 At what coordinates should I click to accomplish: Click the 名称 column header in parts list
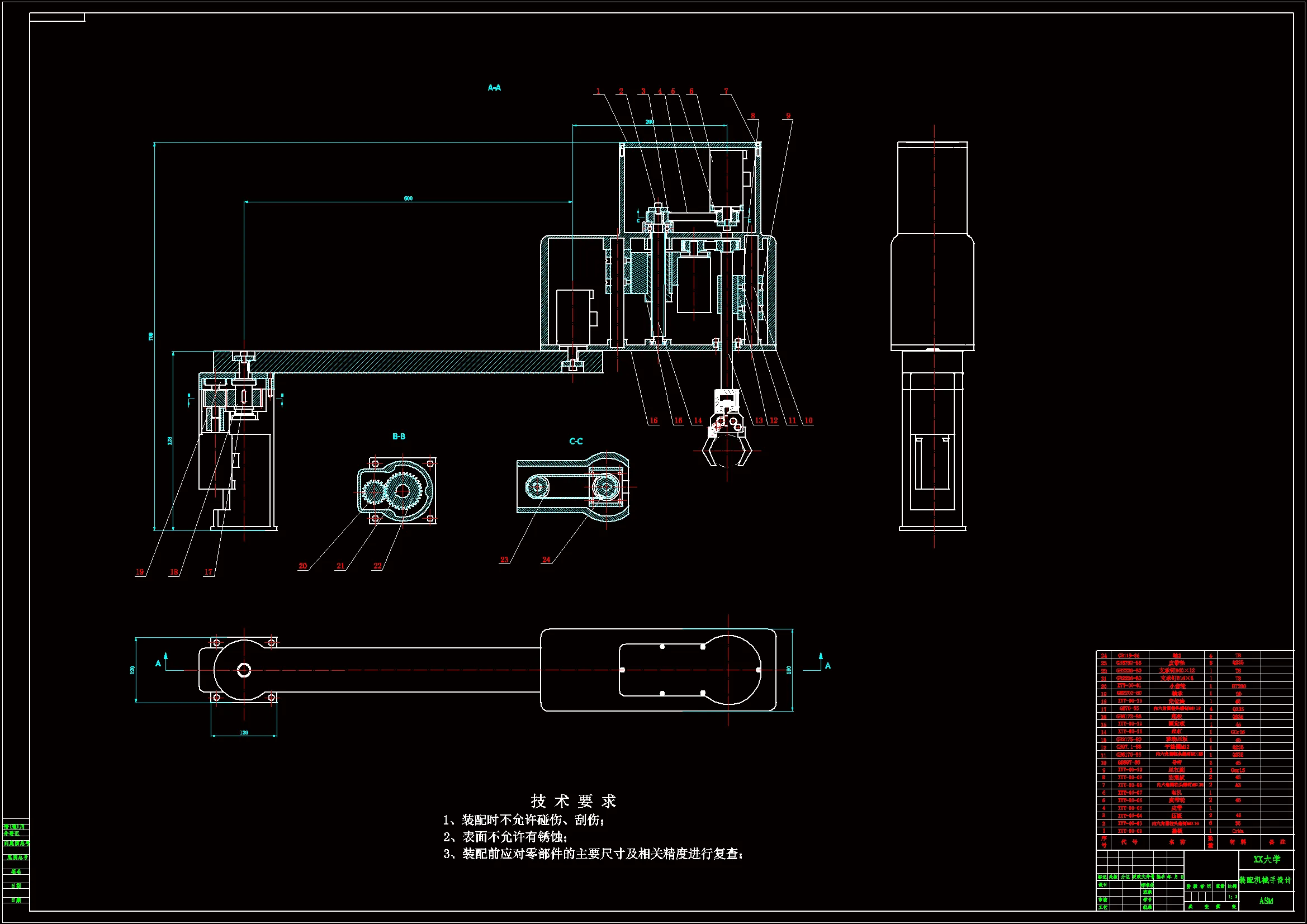tap(1176, 841)
